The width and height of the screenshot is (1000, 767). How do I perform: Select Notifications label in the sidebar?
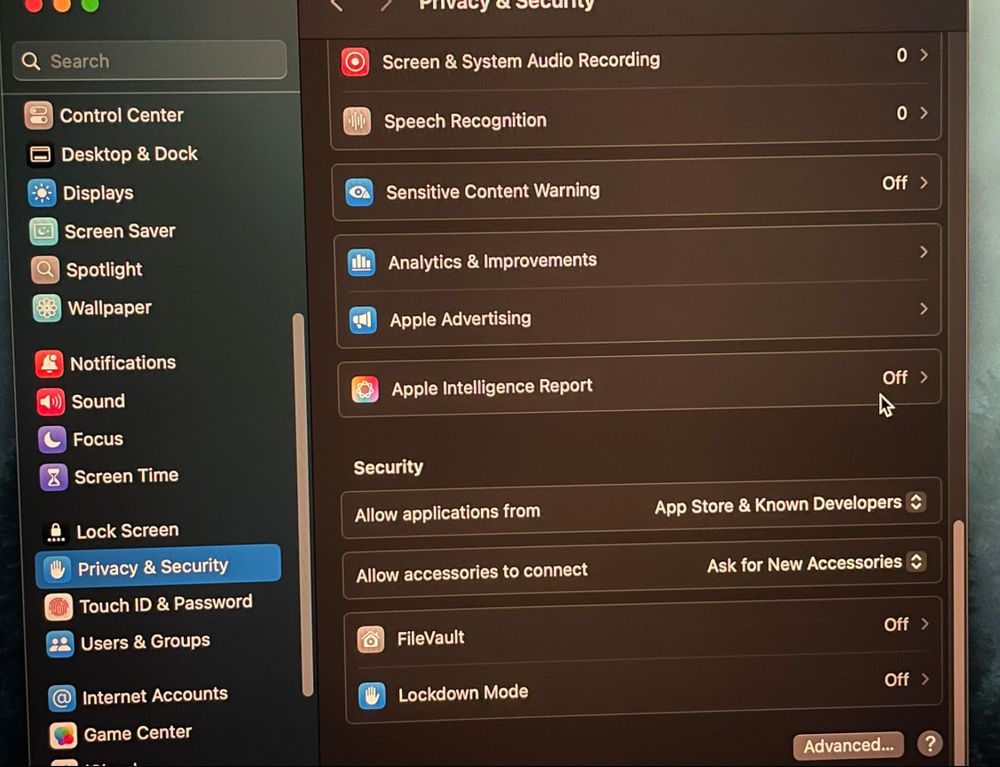tap(123, 363)
